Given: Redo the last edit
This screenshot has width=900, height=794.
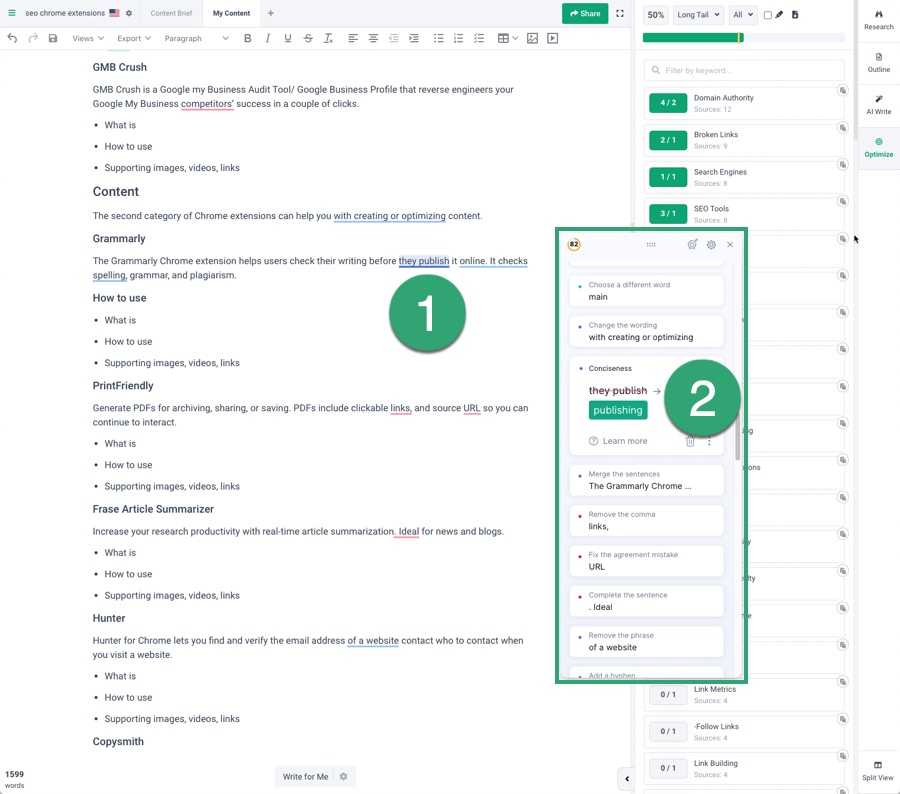Looking at the screenshot, I should point(33,38).
